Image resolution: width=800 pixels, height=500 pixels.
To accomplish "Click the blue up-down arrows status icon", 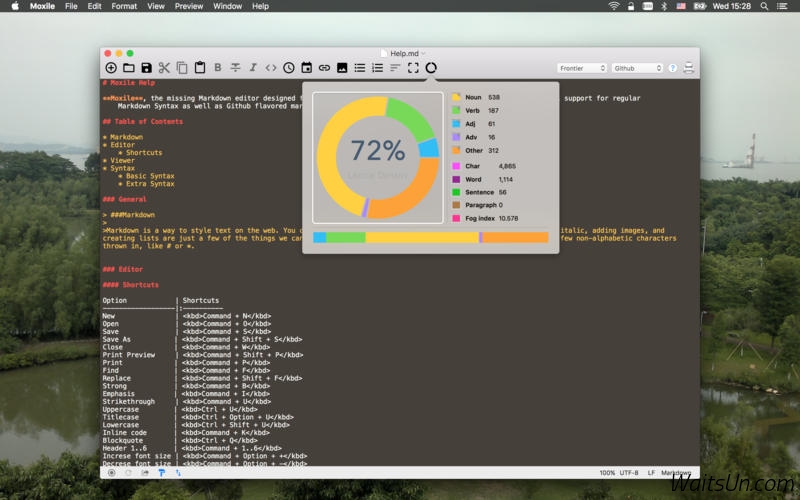I will (178, 473).
